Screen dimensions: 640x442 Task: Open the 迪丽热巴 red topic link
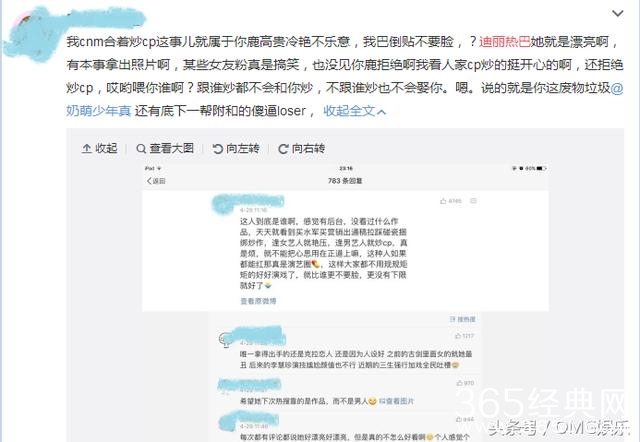(504, 42)
